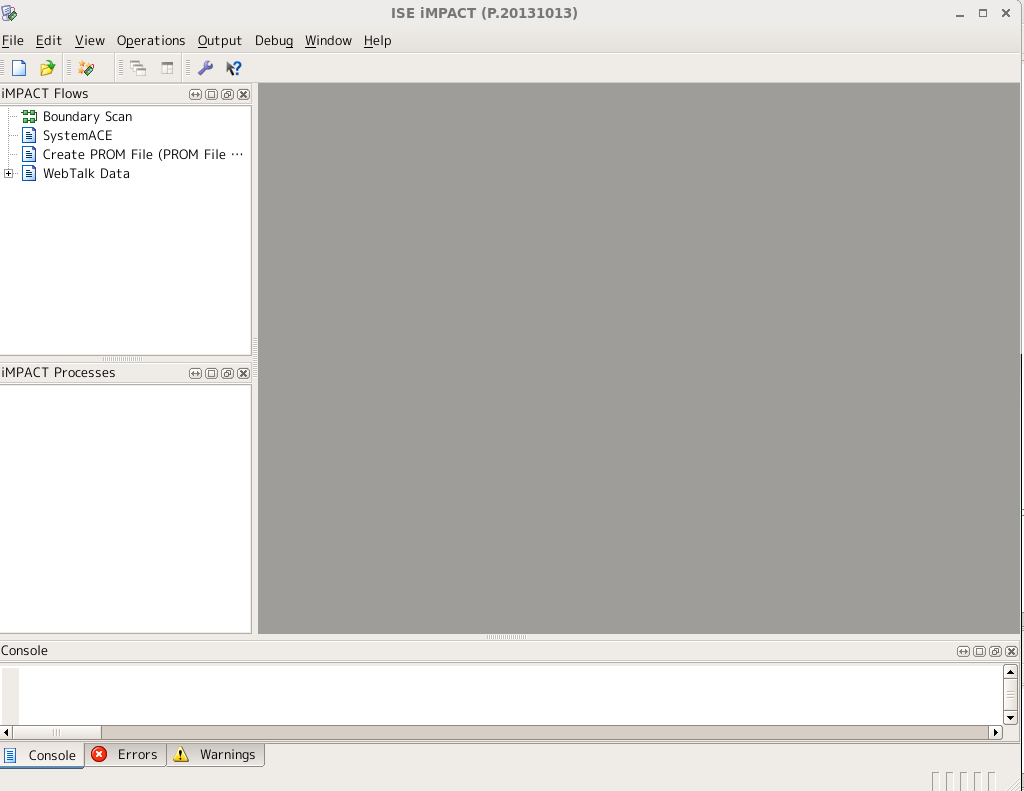Screen dimensions: 1024x791
Task: Launch the wizard icon with stars
Action: tap(87, 68)
